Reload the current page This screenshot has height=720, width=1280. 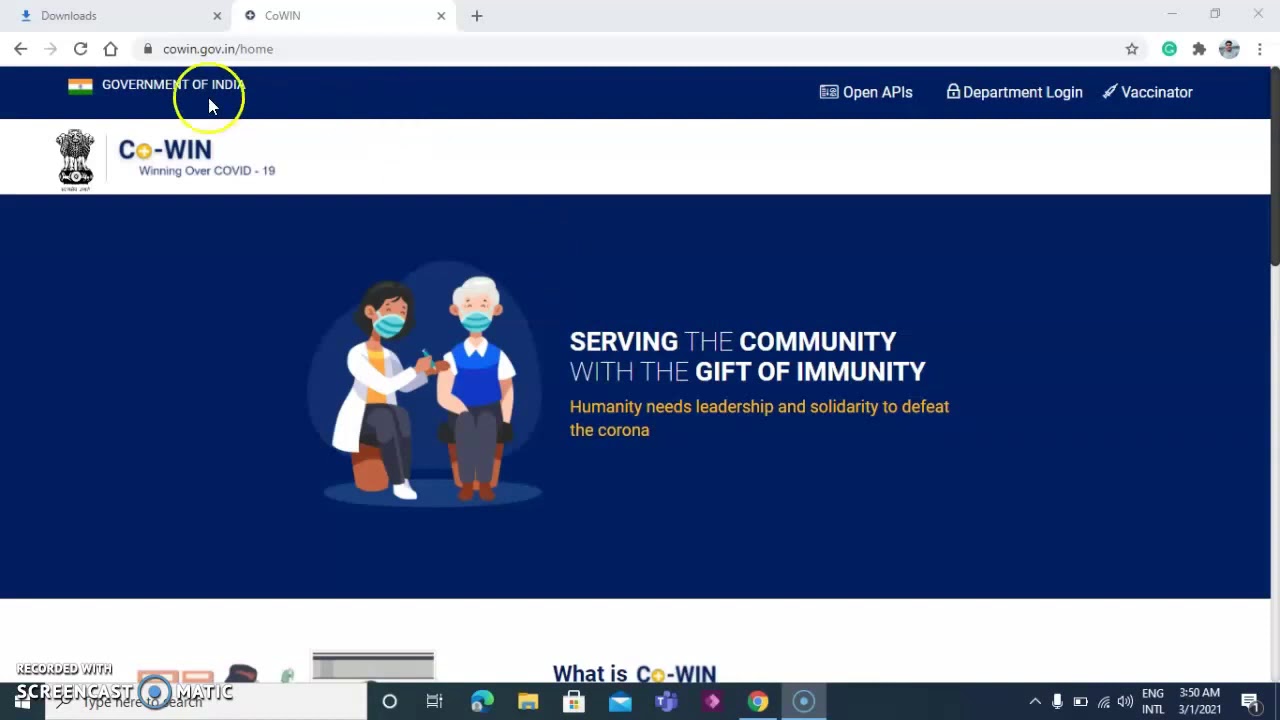pyautogui.click(x=81, y=49)
